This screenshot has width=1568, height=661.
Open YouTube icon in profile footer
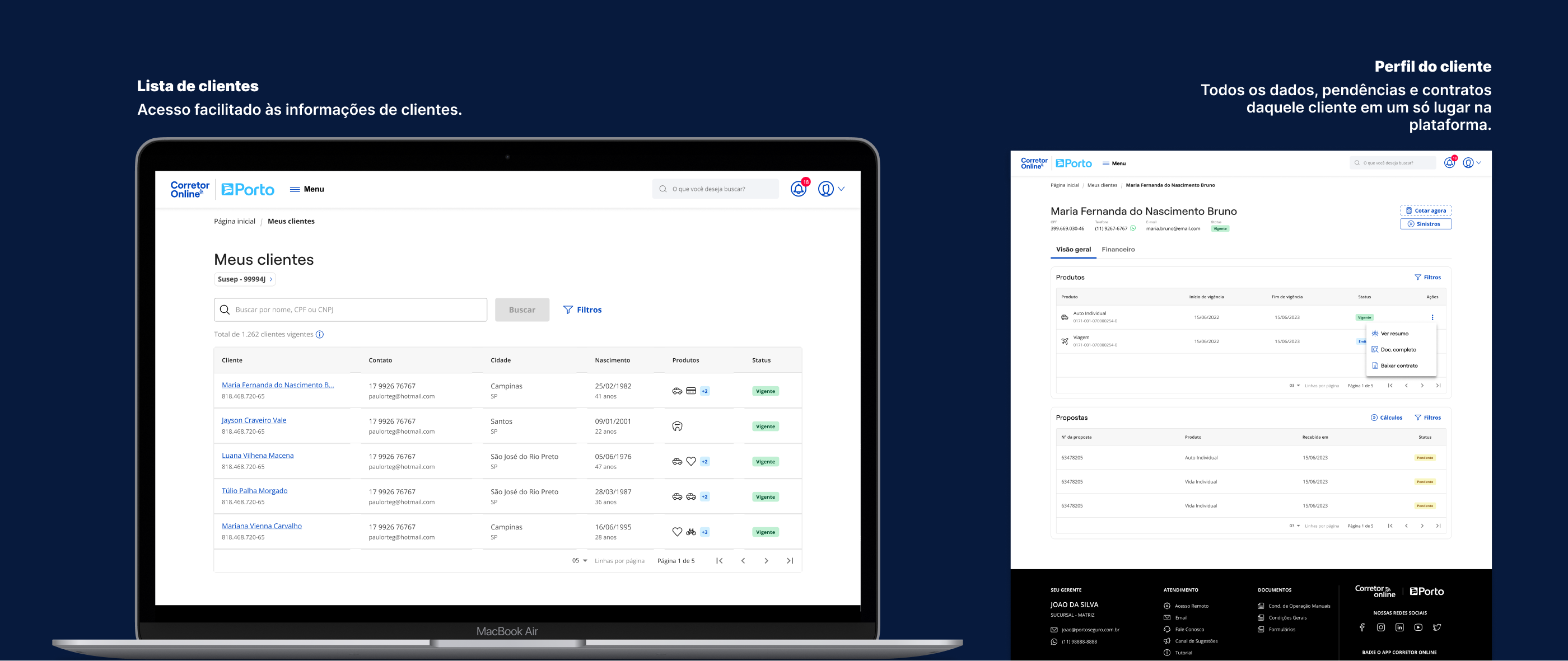1418,627
